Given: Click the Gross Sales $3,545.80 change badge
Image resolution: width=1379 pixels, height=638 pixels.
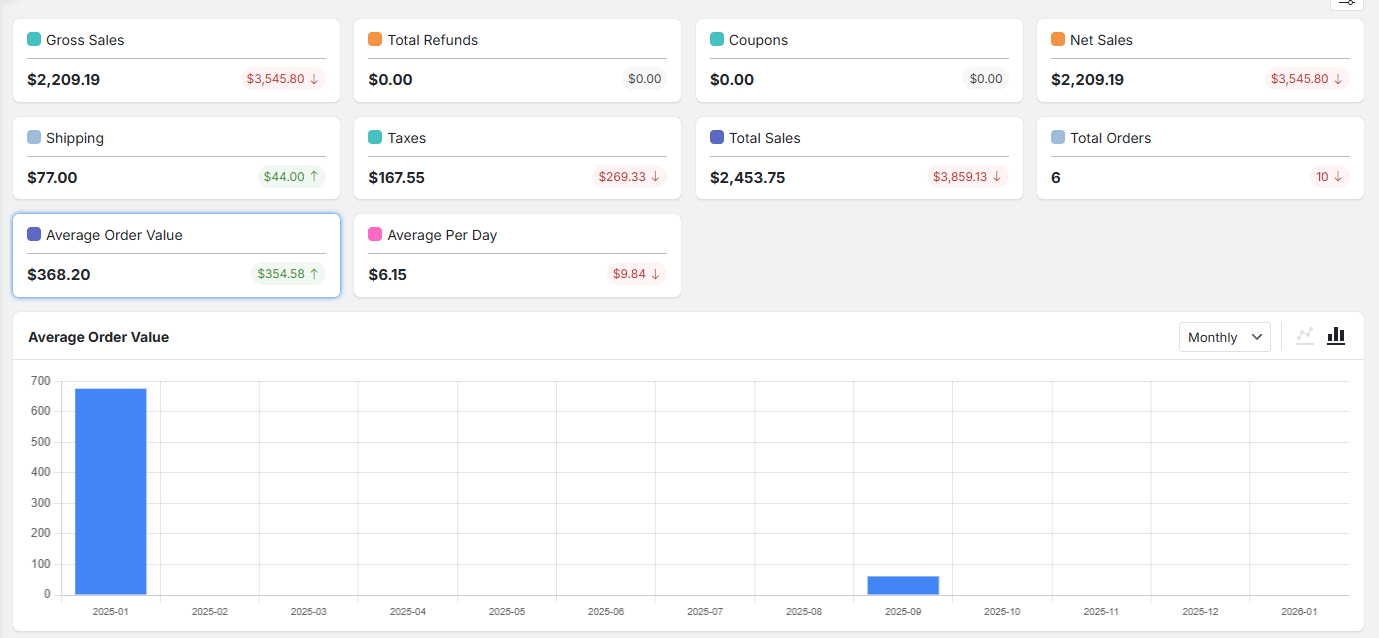Looking at the screenshot, I should 283,79.
